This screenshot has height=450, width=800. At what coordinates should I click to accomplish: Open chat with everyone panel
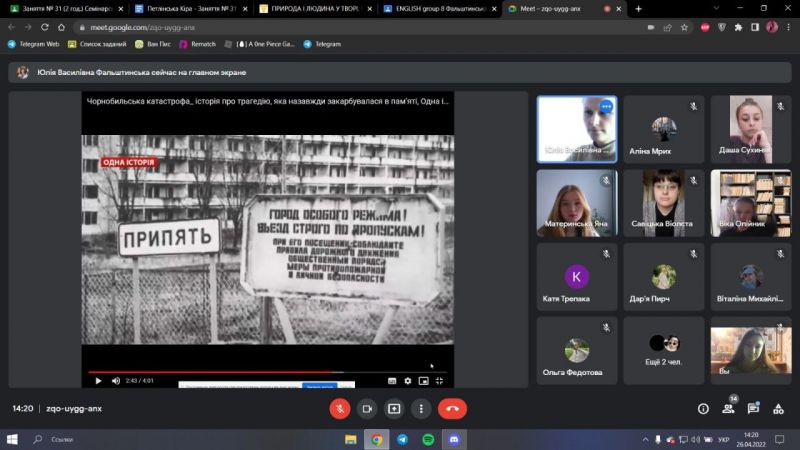pyautogui.click(x=753, y=409)
